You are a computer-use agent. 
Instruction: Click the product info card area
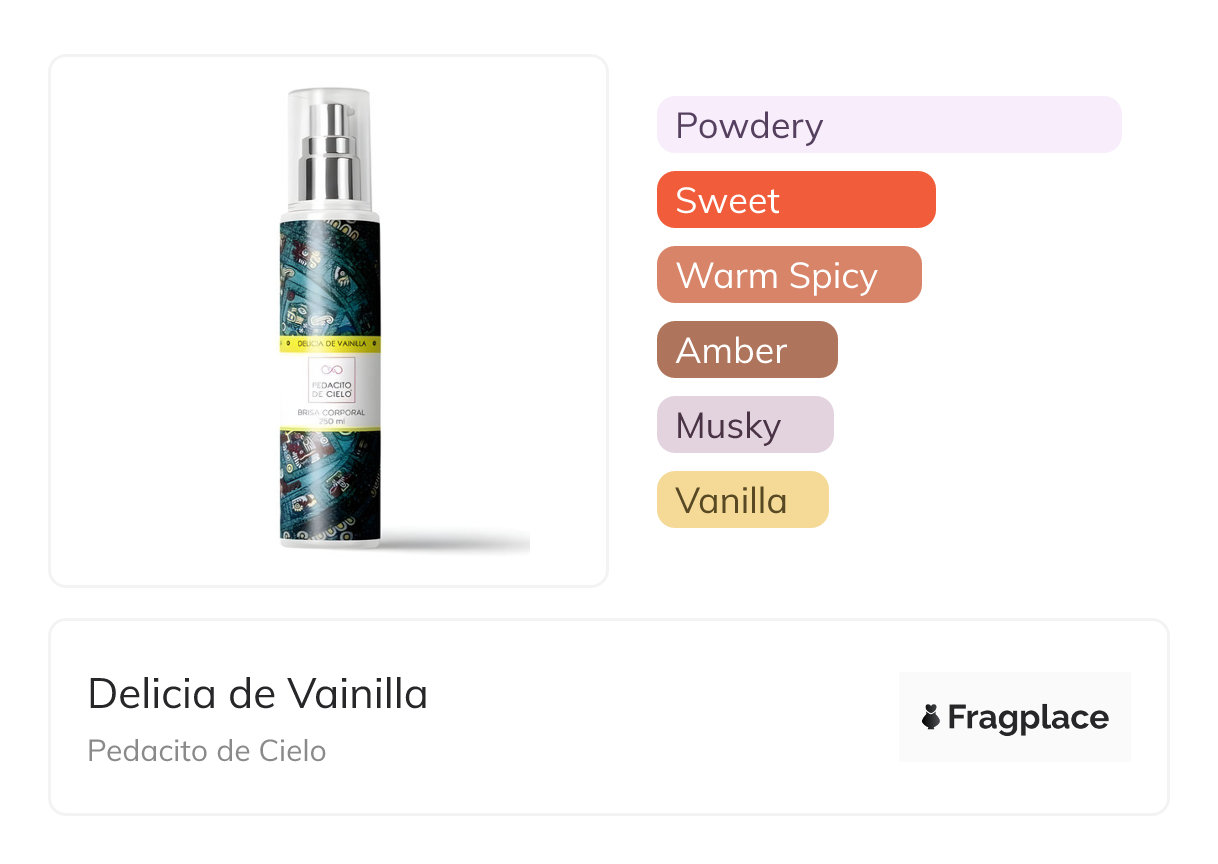coord(609,717)
